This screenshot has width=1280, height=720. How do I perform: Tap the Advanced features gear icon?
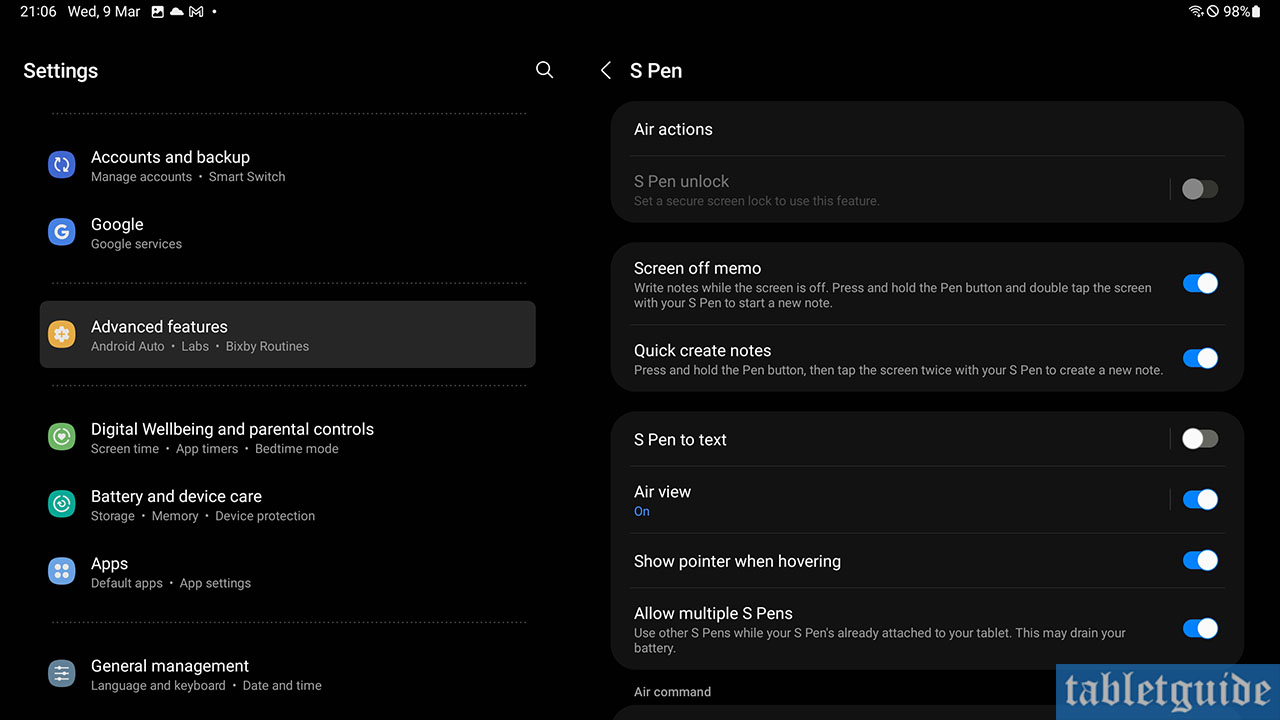(x=62, y=335)
